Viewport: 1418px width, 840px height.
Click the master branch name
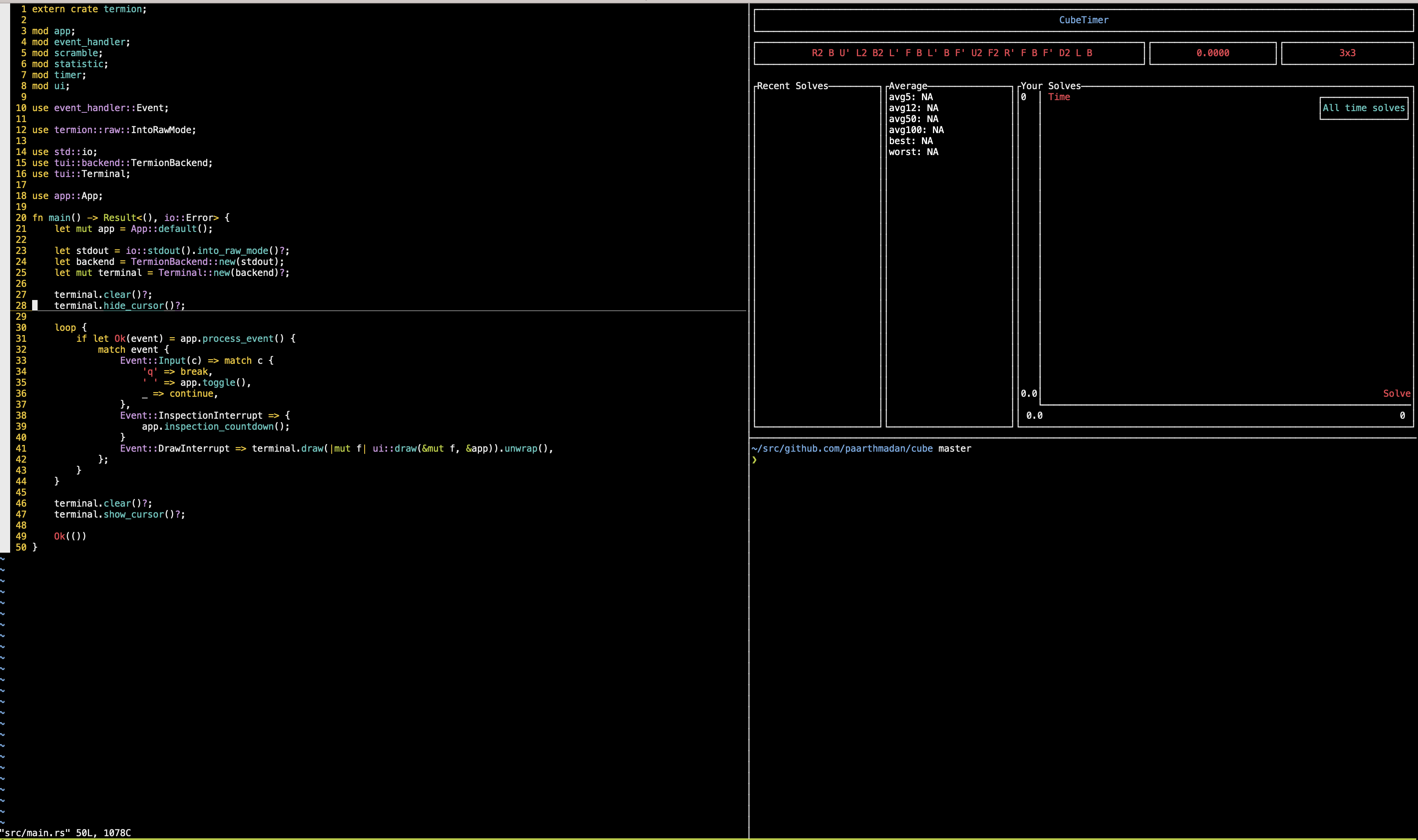coord(954,448)
